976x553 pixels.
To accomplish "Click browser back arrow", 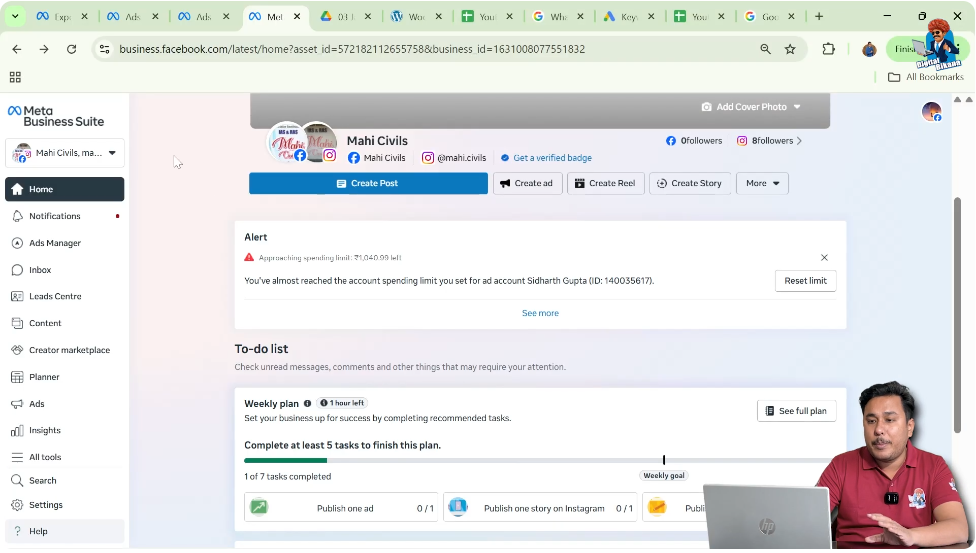I will [17, 49].
